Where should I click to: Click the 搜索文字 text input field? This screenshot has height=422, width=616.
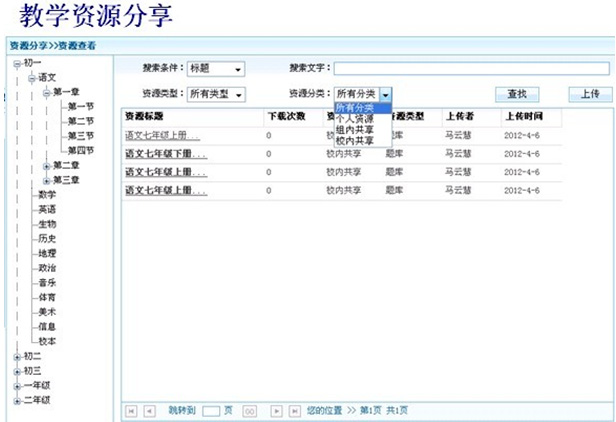470,69
